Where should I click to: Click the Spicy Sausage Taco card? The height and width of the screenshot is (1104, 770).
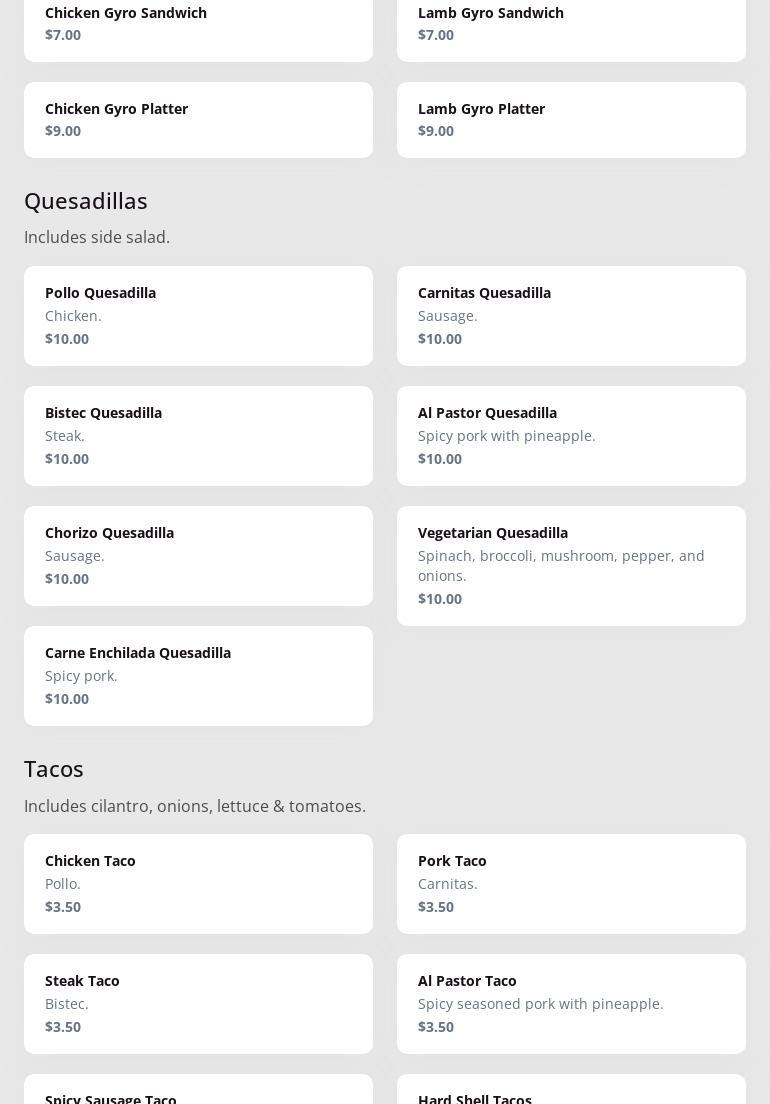[x=198, y=1092]
